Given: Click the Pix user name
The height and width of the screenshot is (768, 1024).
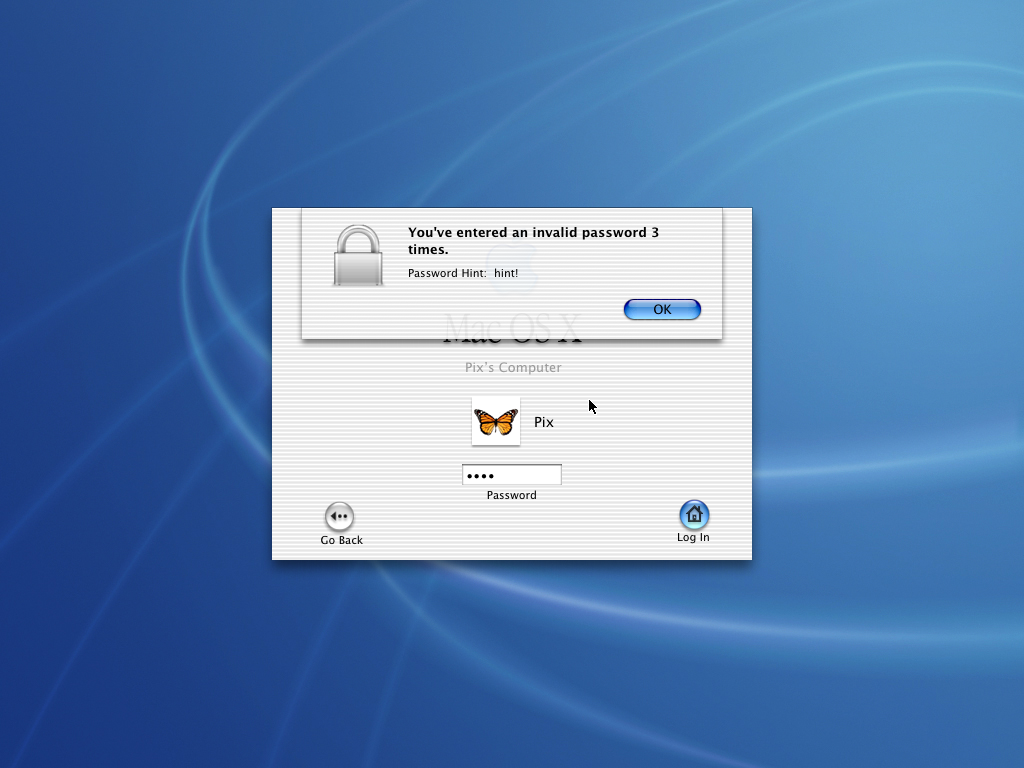Looking at the screenshot, I should tap(544, 422).
